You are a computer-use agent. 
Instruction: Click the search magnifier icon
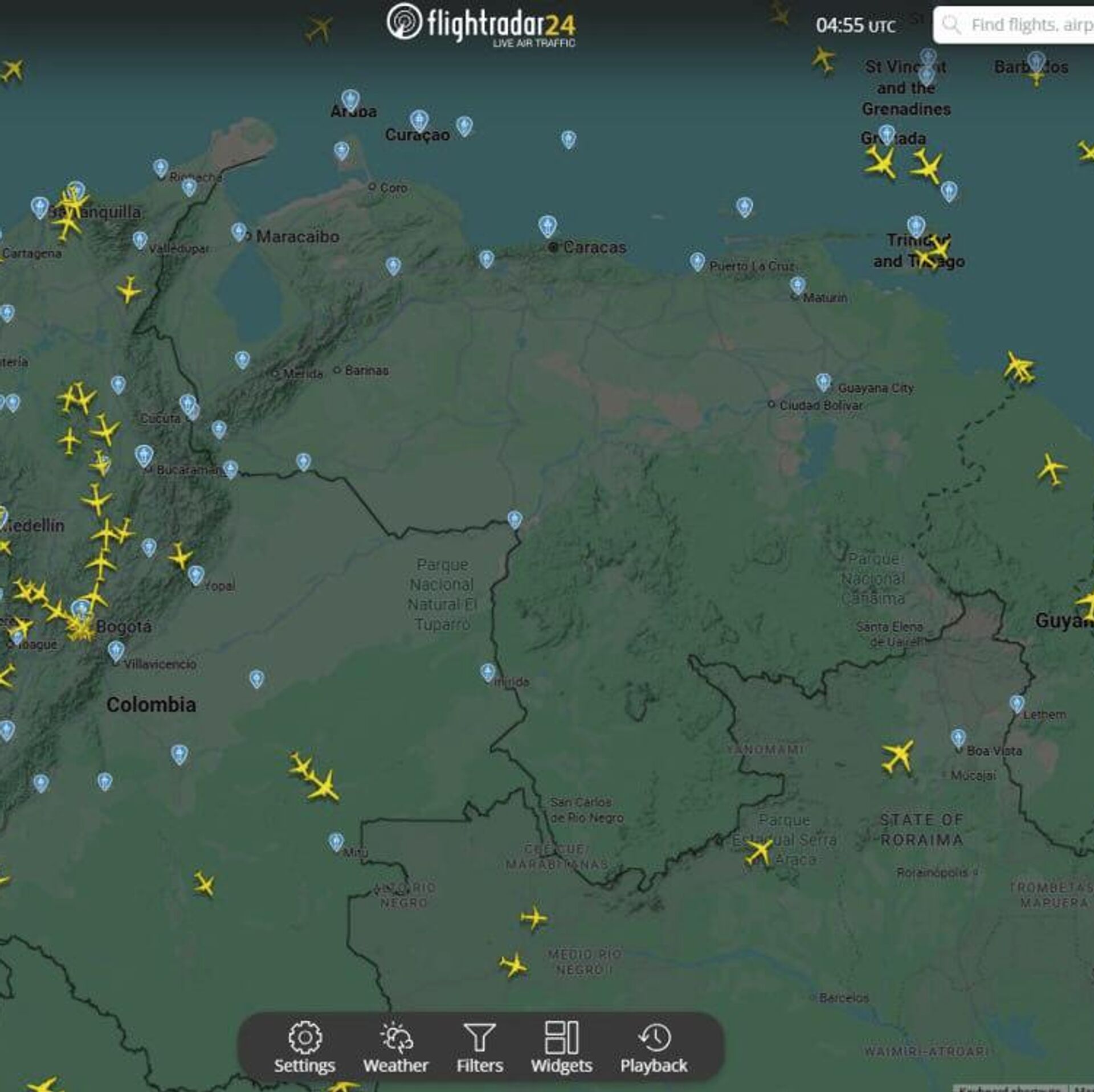[950, 25]
